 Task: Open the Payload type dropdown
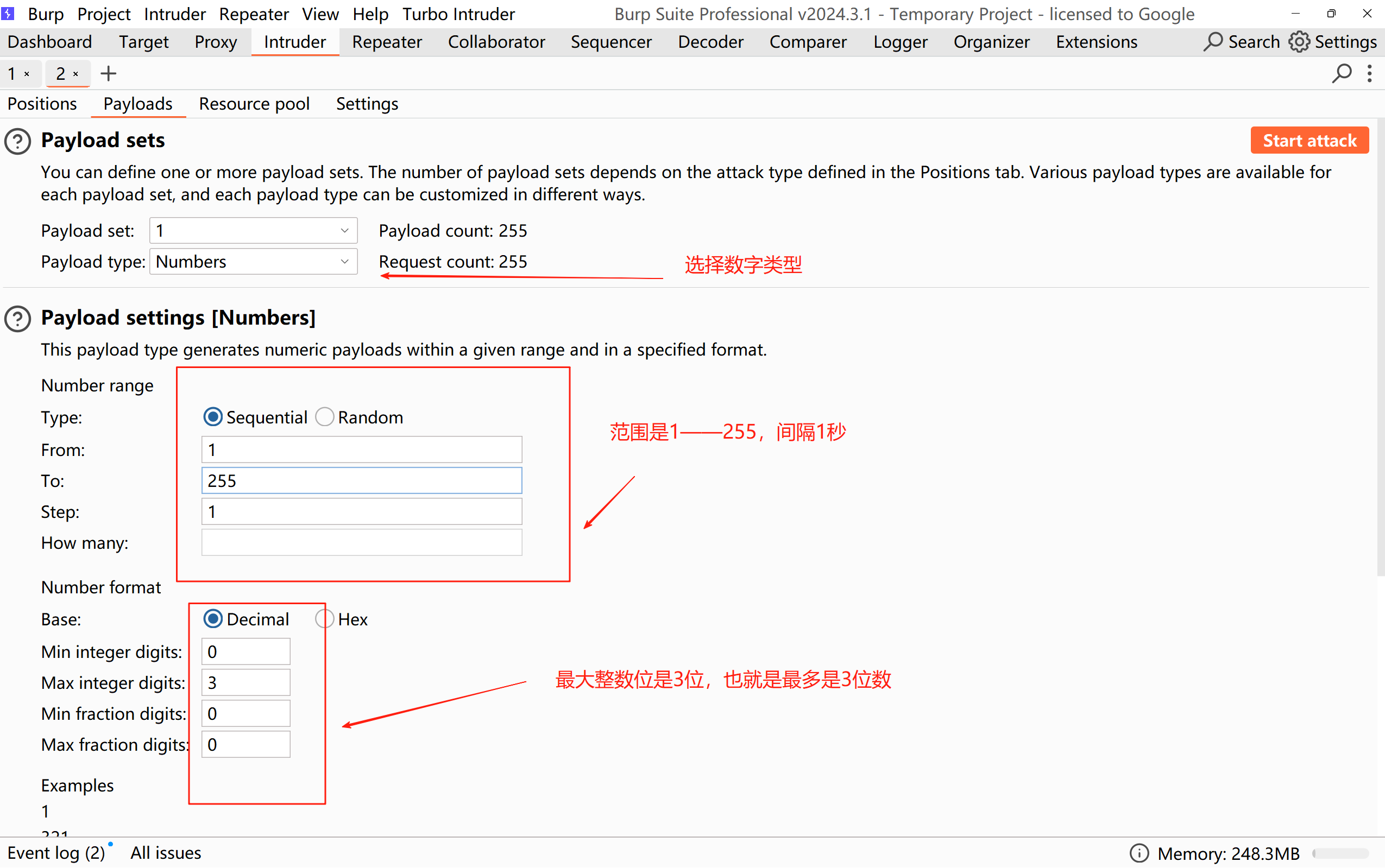pyautogui.click(x=253, y=262)
